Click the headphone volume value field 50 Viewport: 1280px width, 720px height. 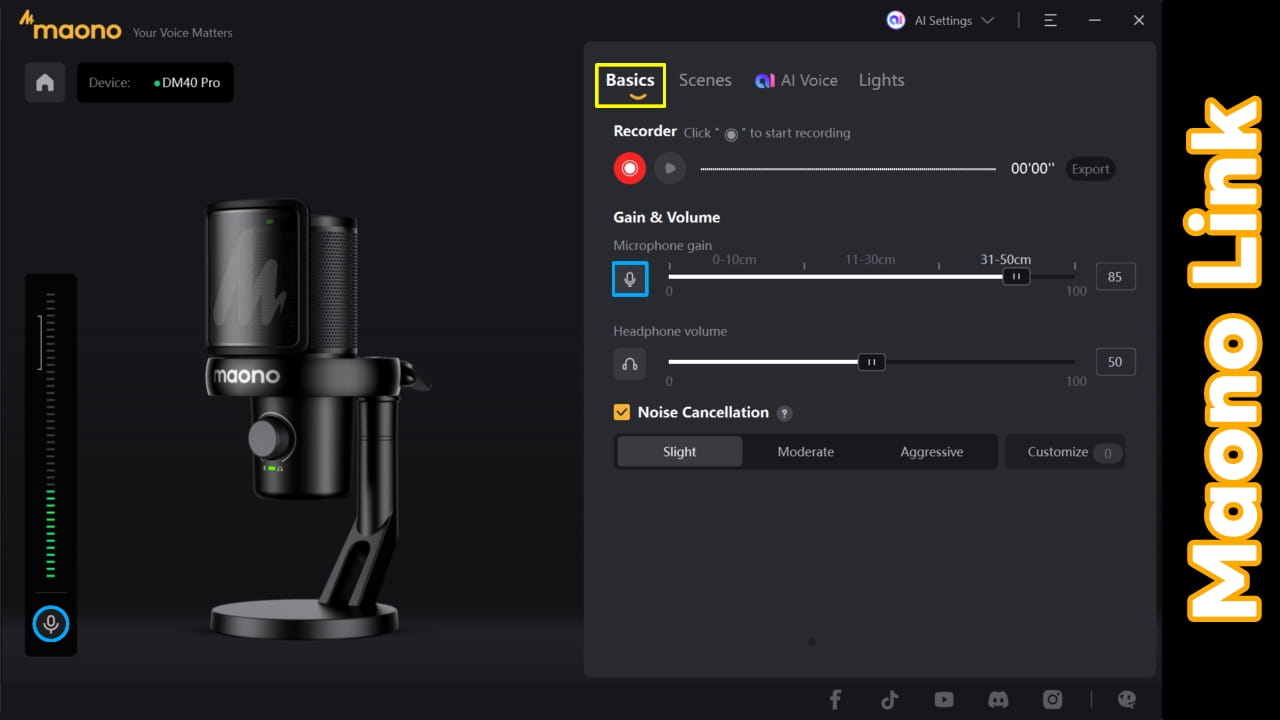coord(1115,362)
